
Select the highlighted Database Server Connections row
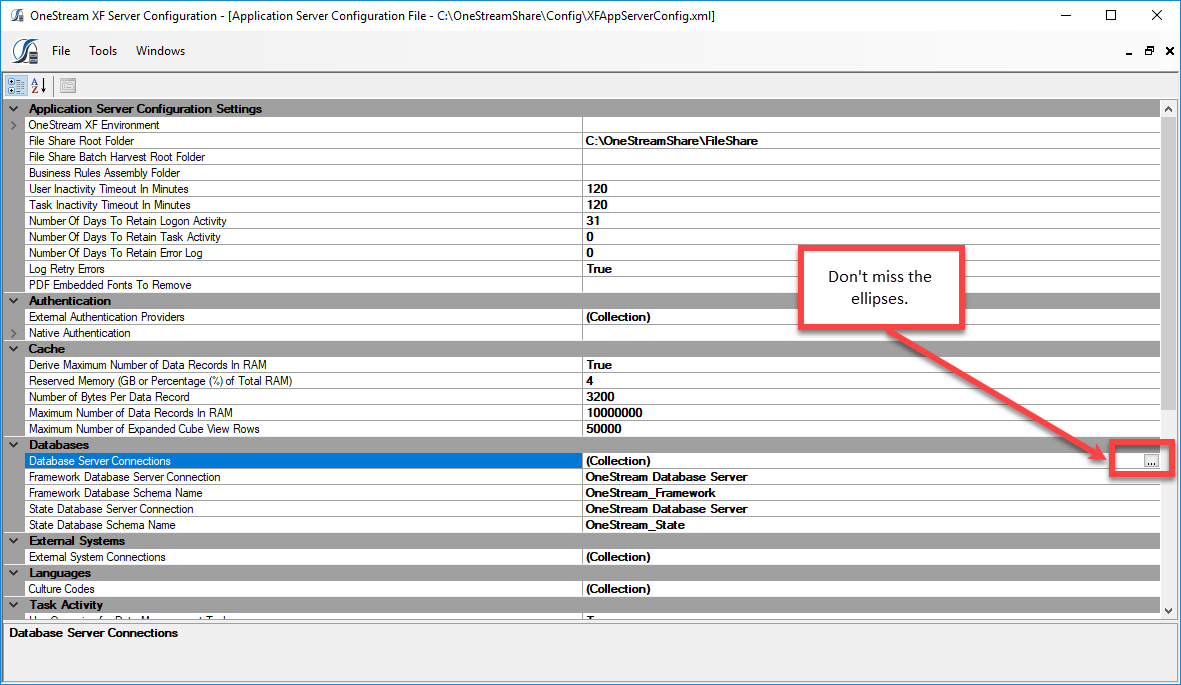point(593,461)
